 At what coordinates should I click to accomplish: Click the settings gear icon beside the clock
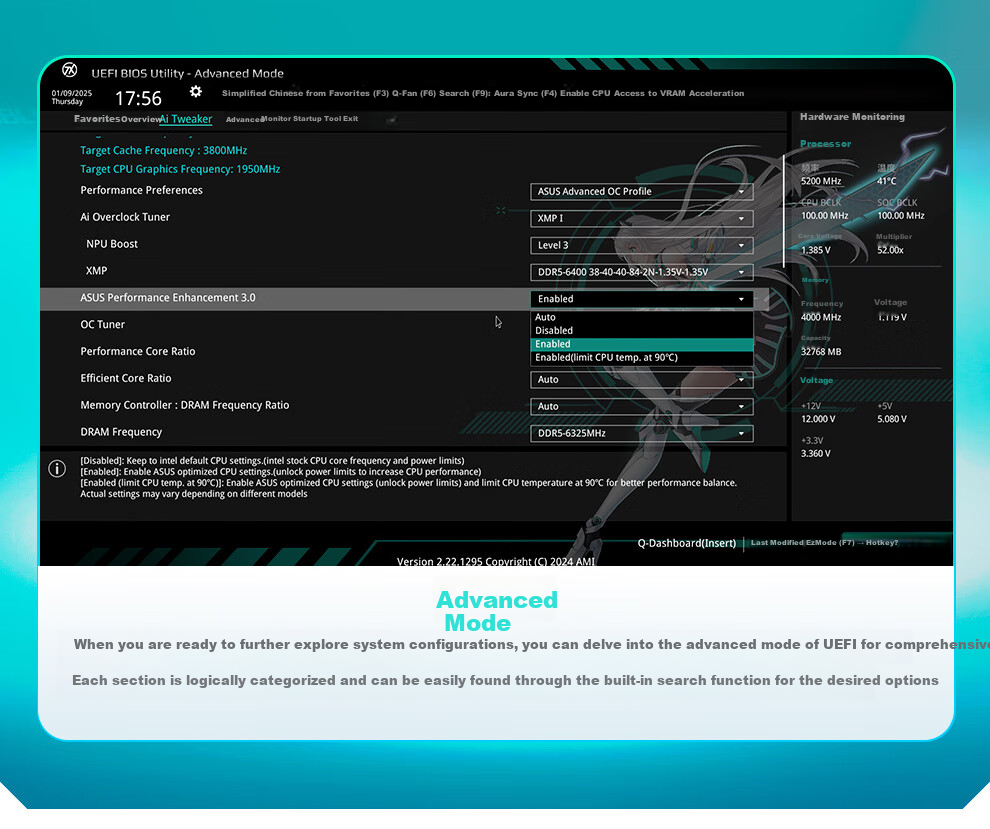click(x=196, y=92)
